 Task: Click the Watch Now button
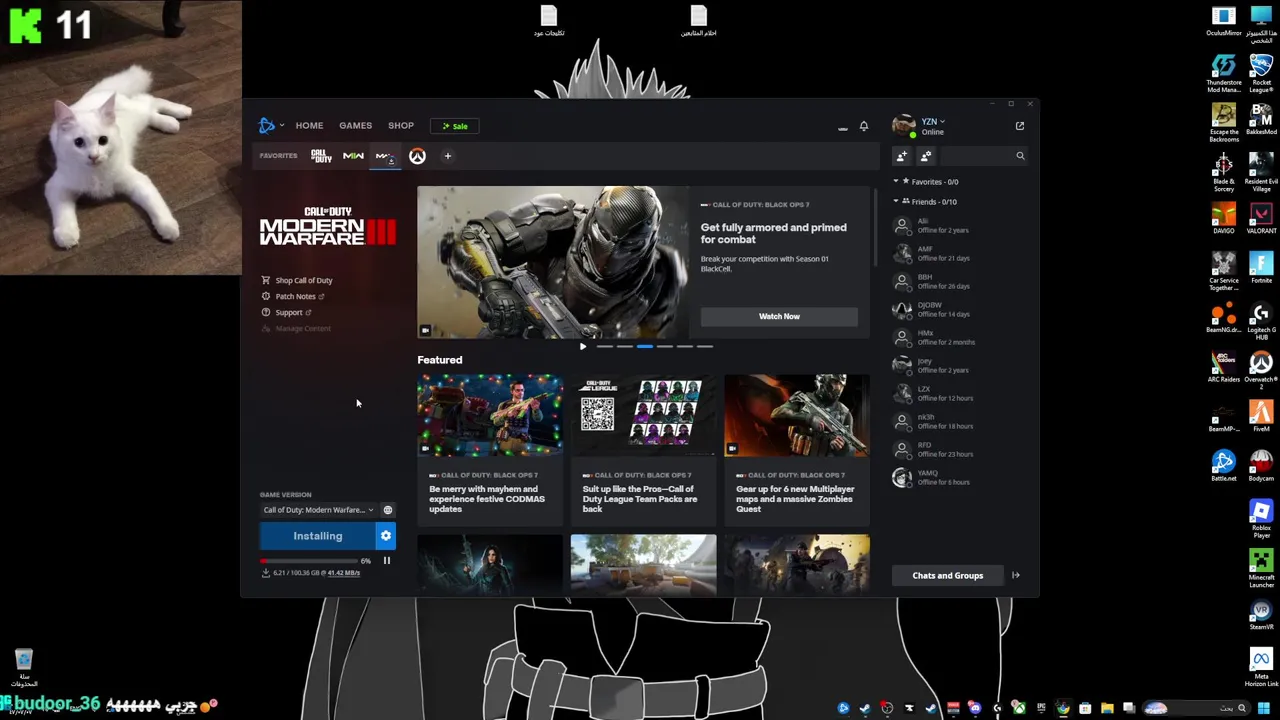779,317
